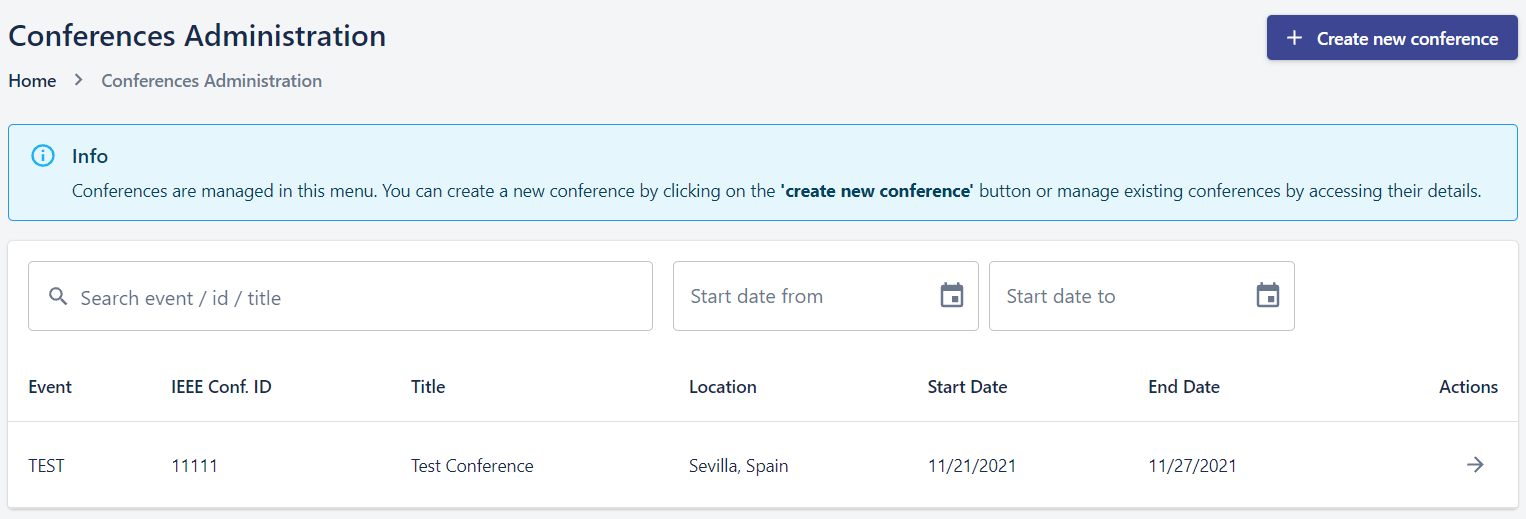Click the Info circle icon in the banner
The height and width of the screenshot is (519, 1526).
point(43,156)
